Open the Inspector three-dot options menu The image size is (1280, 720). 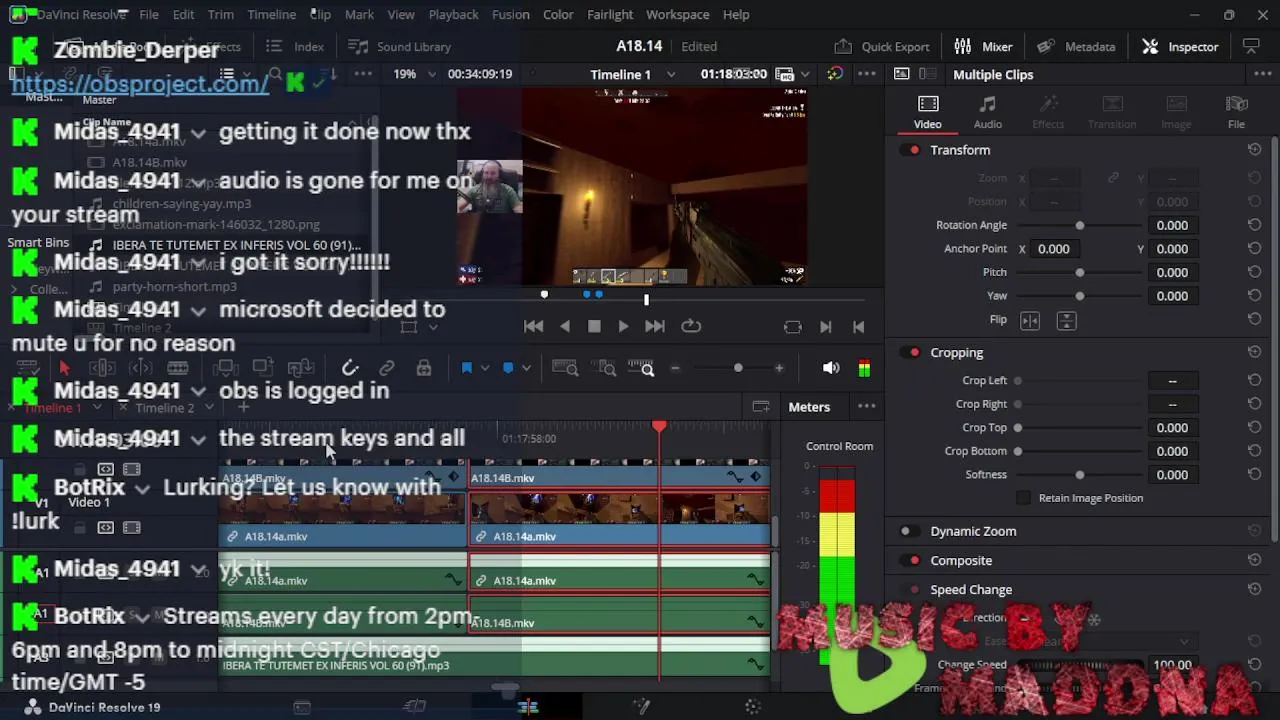click(1261, 75)
